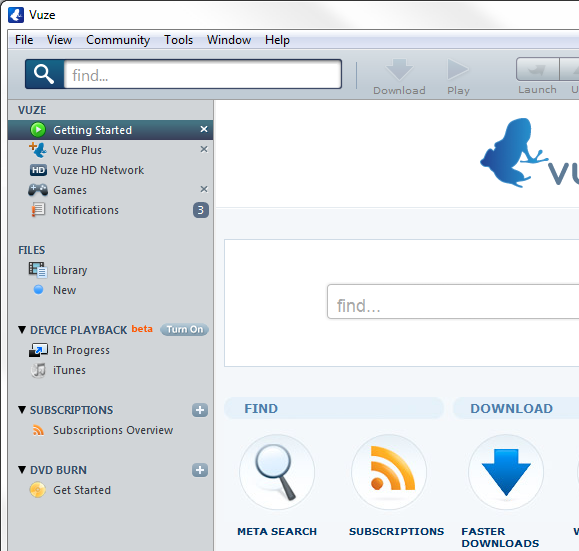This screenshot has height=551, width=579.
Task: Turn On device playback
Action: tap(184, 329)
